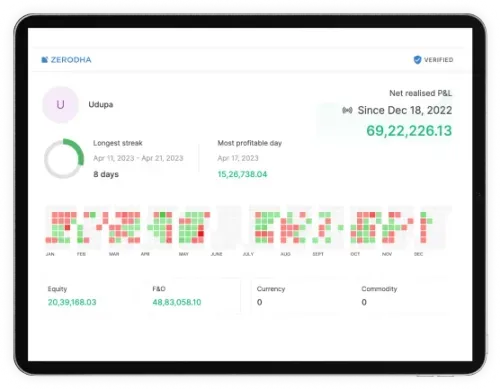The image size is (500, 390).
Task: Click the Verified shield badge icon
Action: point(417,60)
